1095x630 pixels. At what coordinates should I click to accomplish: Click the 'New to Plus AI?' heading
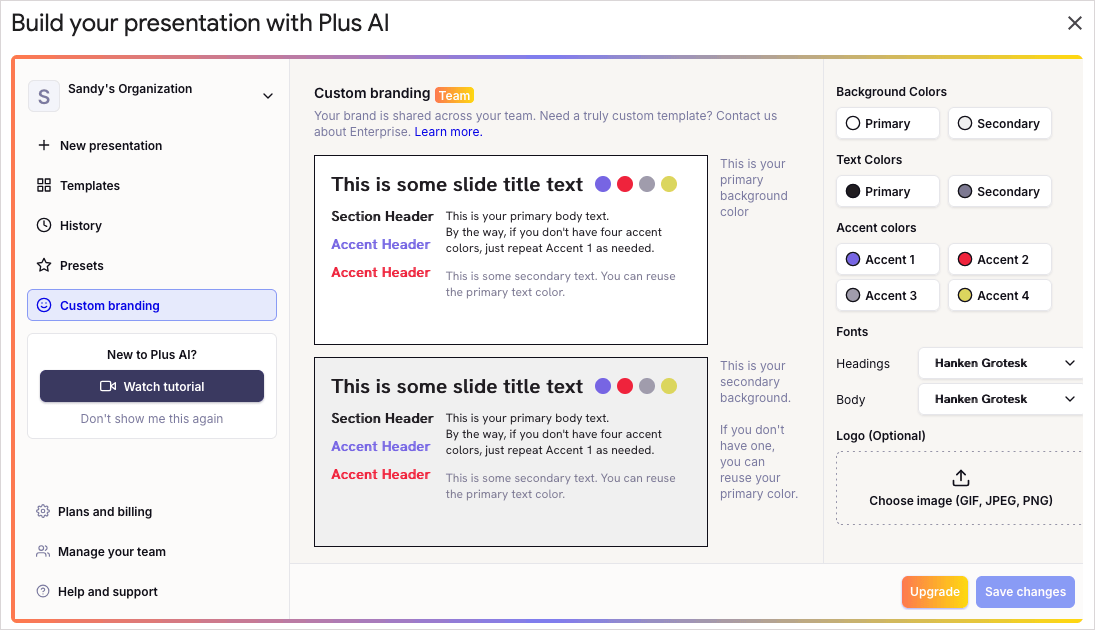coord(152,355)
